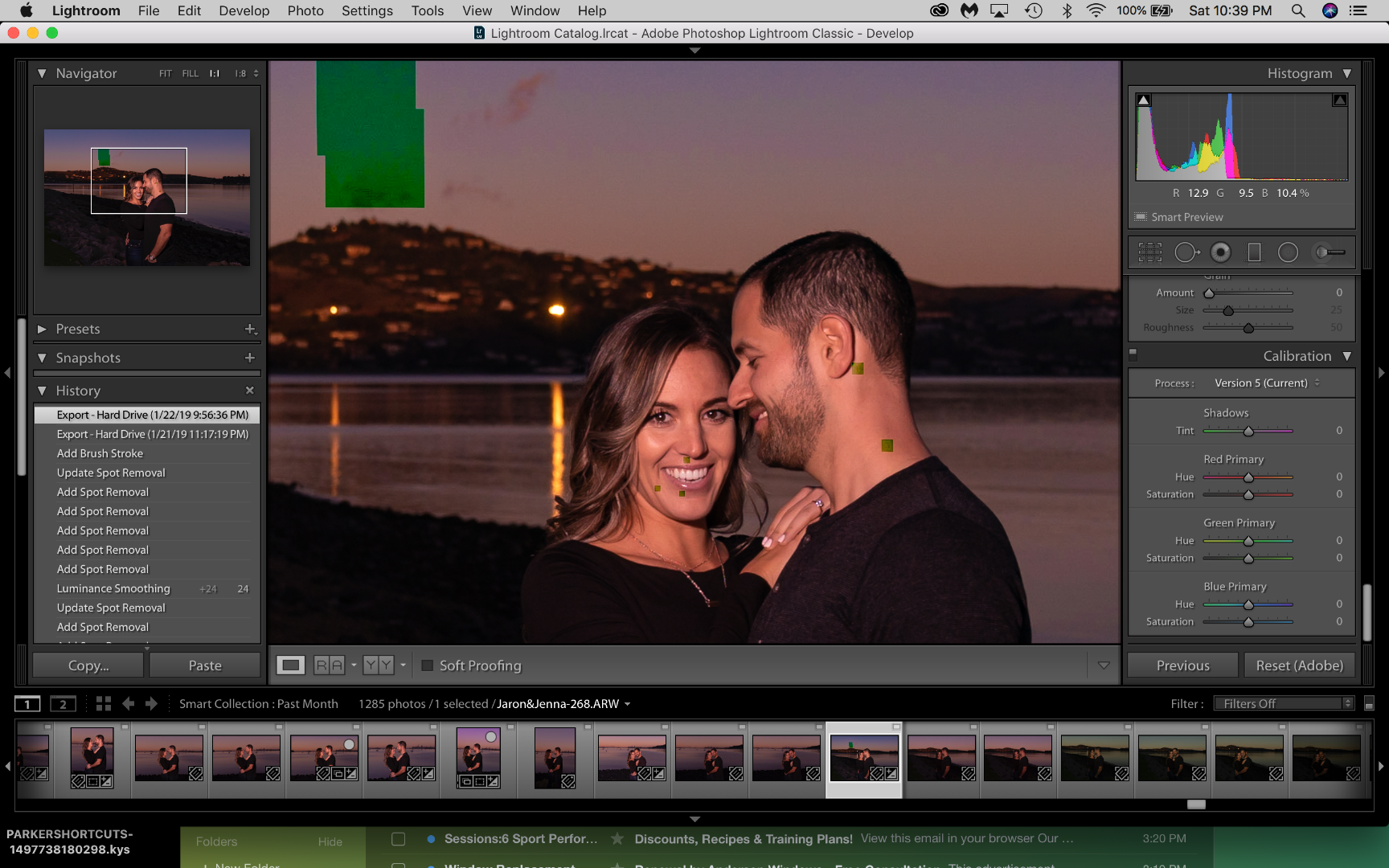Select 'Export - Hard Drive (1/21/19 11:17:19 PM)' step
This screenshot has width=1389, height=868.
[x=147, y=435]
